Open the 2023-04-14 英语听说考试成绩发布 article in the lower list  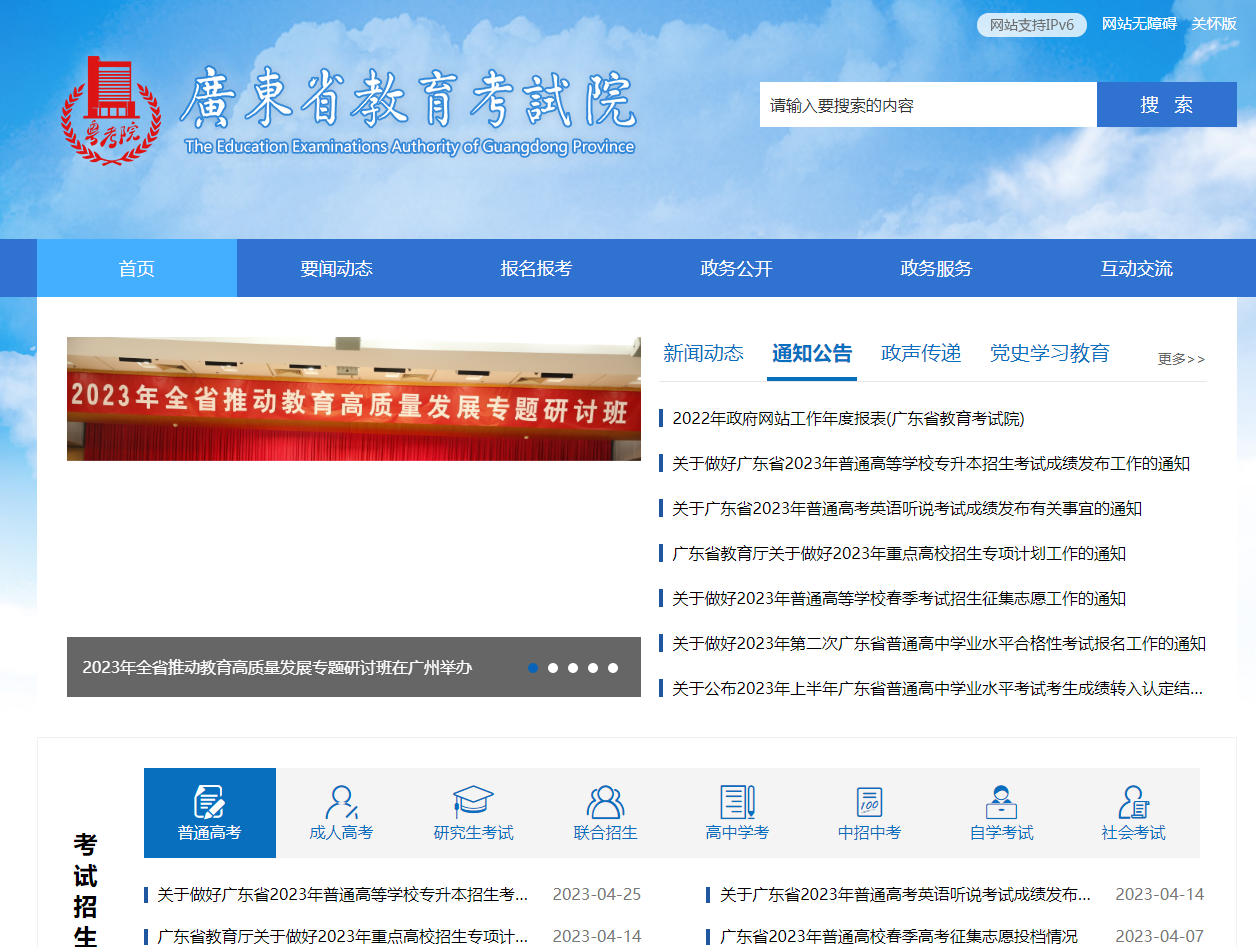click(x=905, y=894)
